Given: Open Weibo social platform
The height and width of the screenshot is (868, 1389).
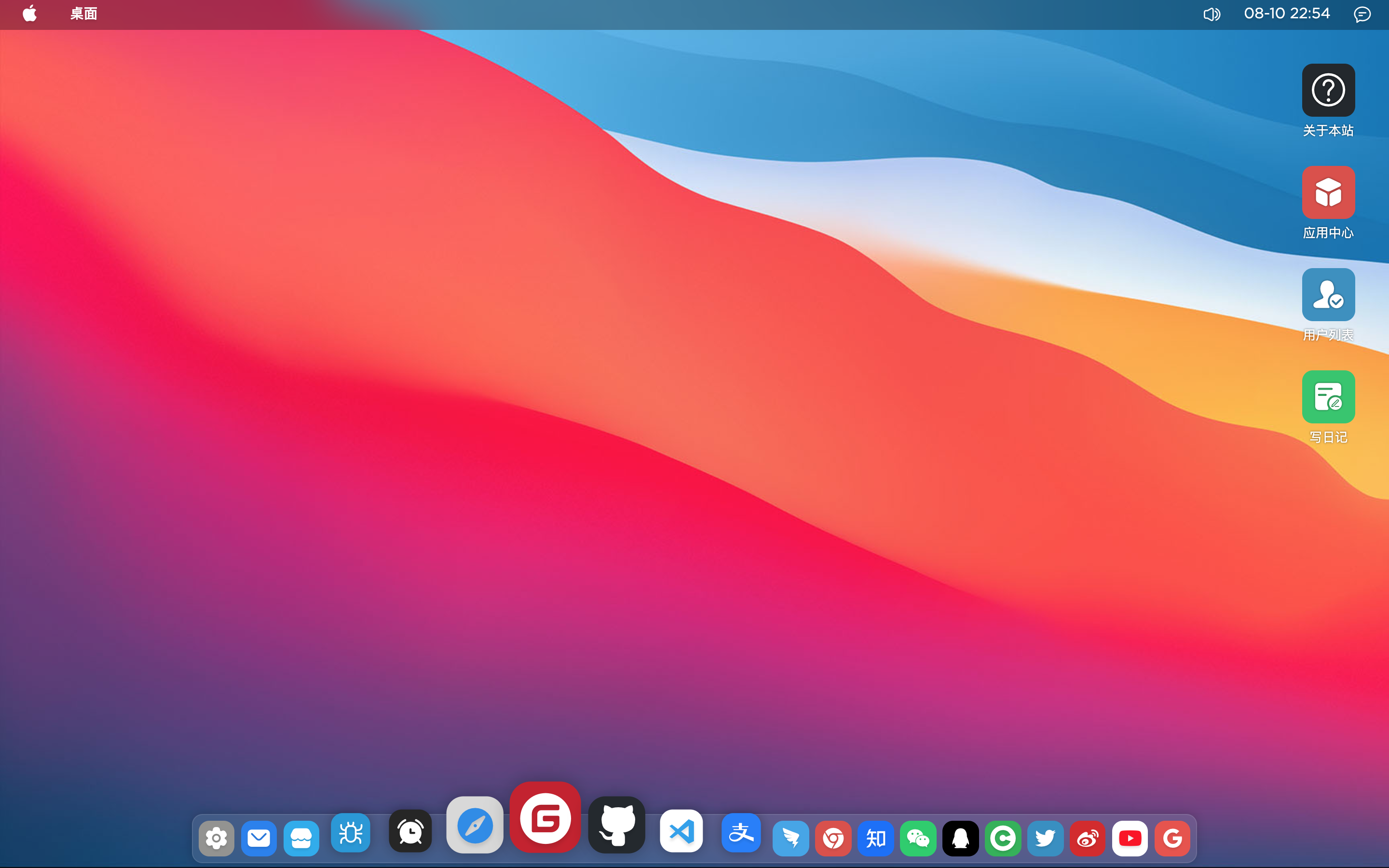Looking at the screenshot, I should point(1087,838).
